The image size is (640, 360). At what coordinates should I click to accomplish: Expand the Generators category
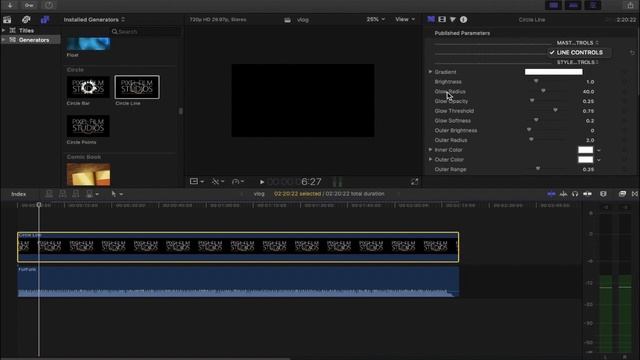coord(4,40)
